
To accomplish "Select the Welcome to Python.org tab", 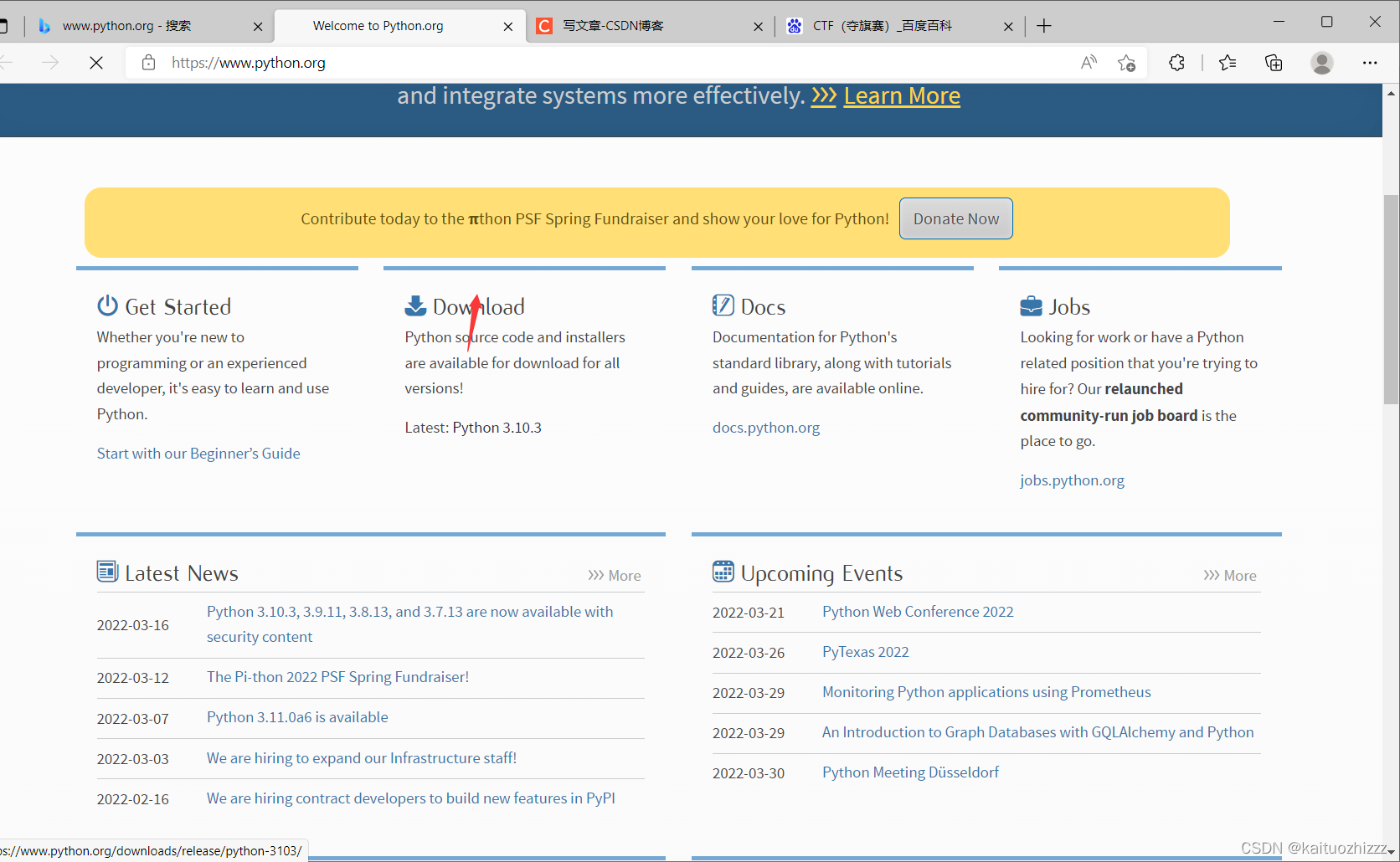I will pyautogui.click(x=400, y=26).
